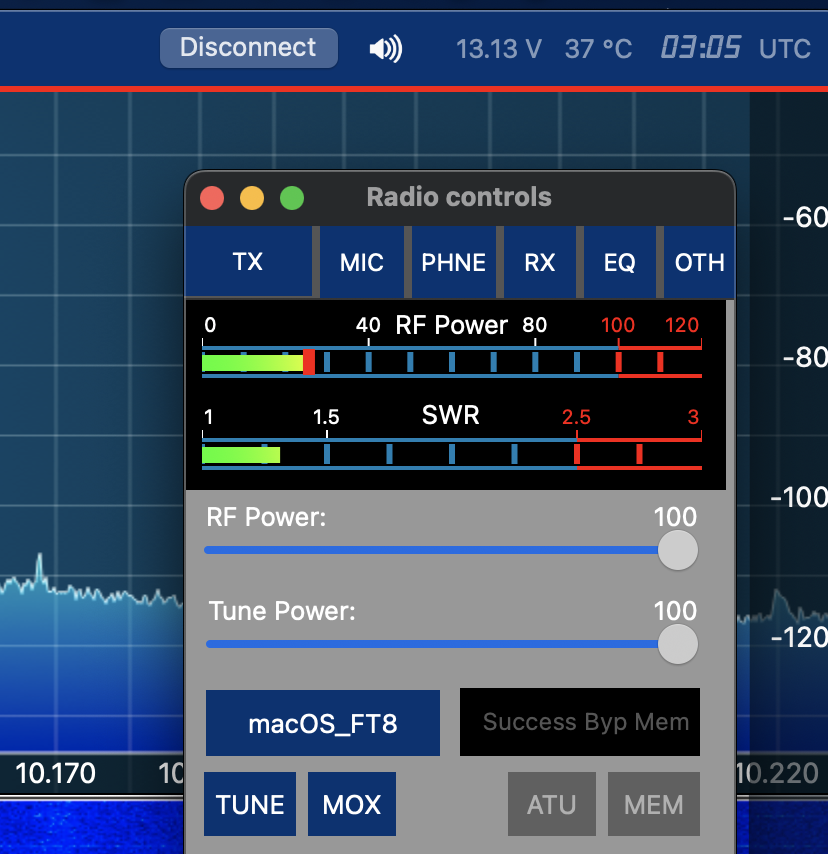This screenshot has width=828, height=854.
Task: Show the OTH tab
Action: pos(699,263)
